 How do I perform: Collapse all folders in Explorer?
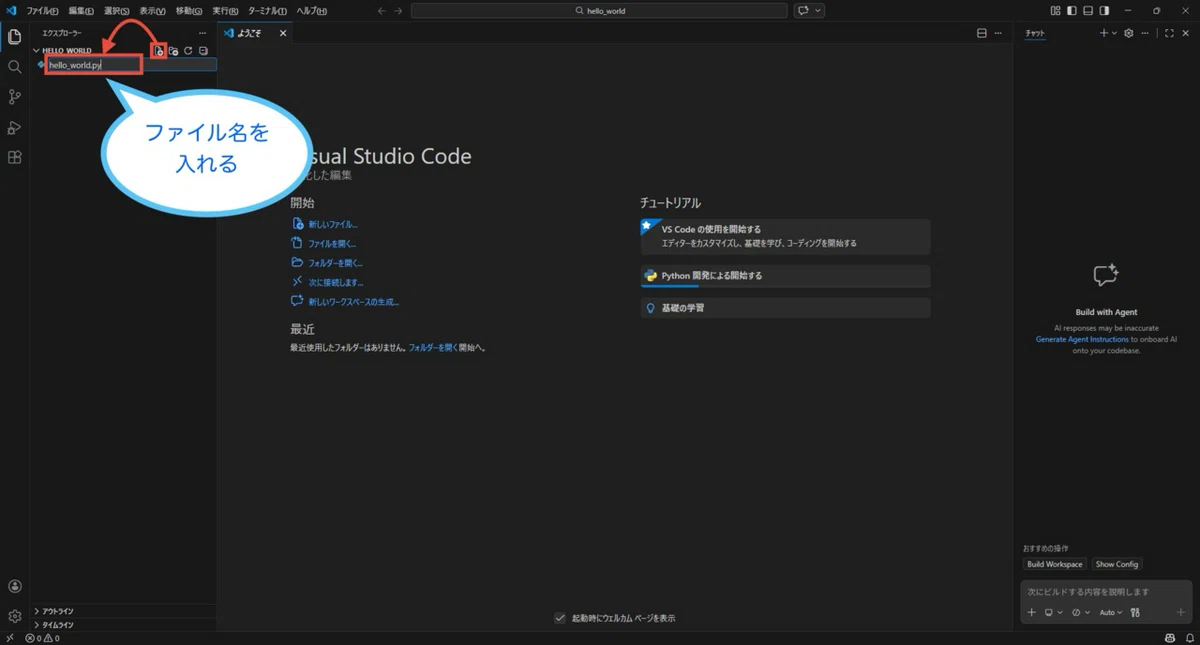click(203, 50)
